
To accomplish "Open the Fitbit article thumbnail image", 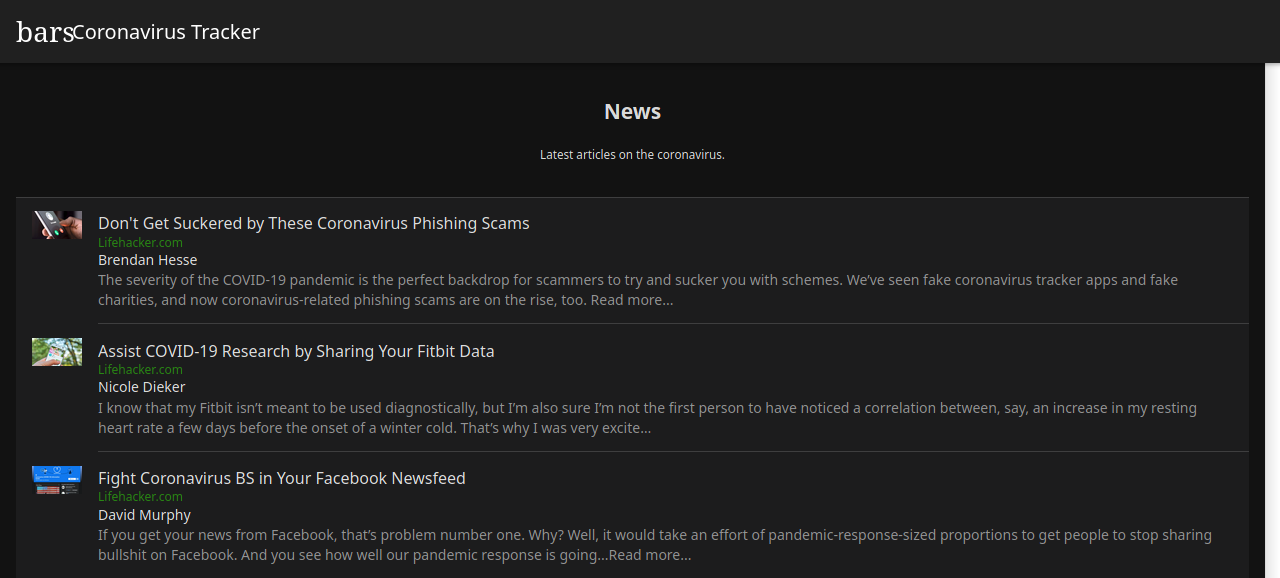I will [x=57, y=352].
